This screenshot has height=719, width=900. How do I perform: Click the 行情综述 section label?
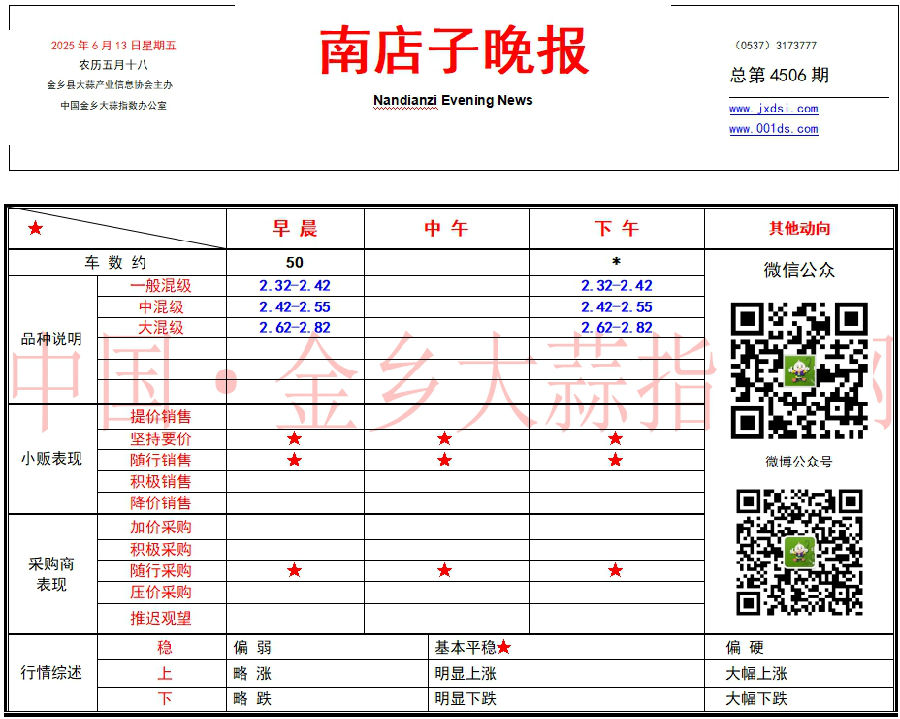click(x=51, y=673)
